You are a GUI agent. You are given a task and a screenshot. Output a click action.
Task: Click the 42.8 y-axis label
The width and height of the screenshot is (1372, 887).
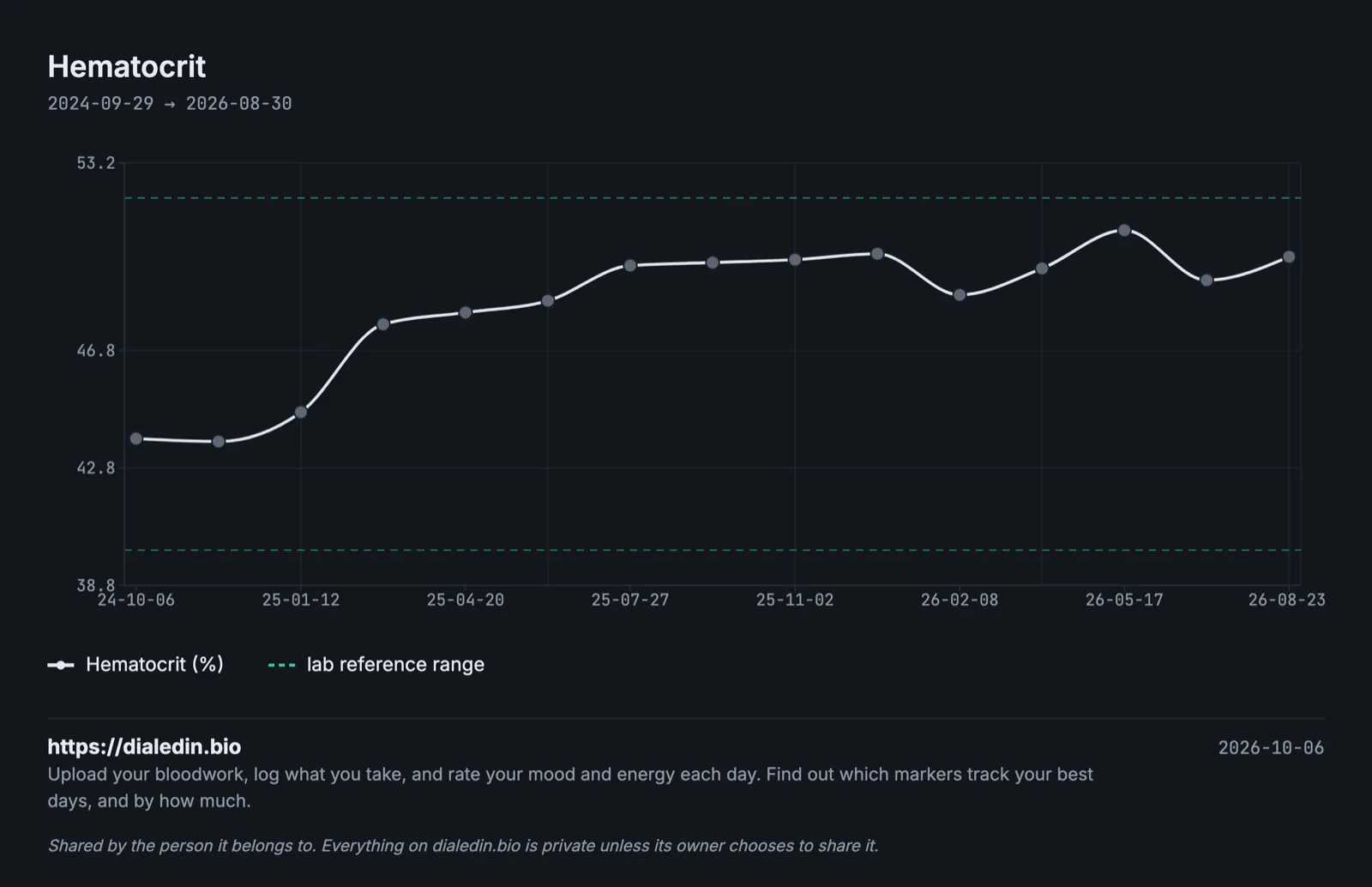(95, 468)
